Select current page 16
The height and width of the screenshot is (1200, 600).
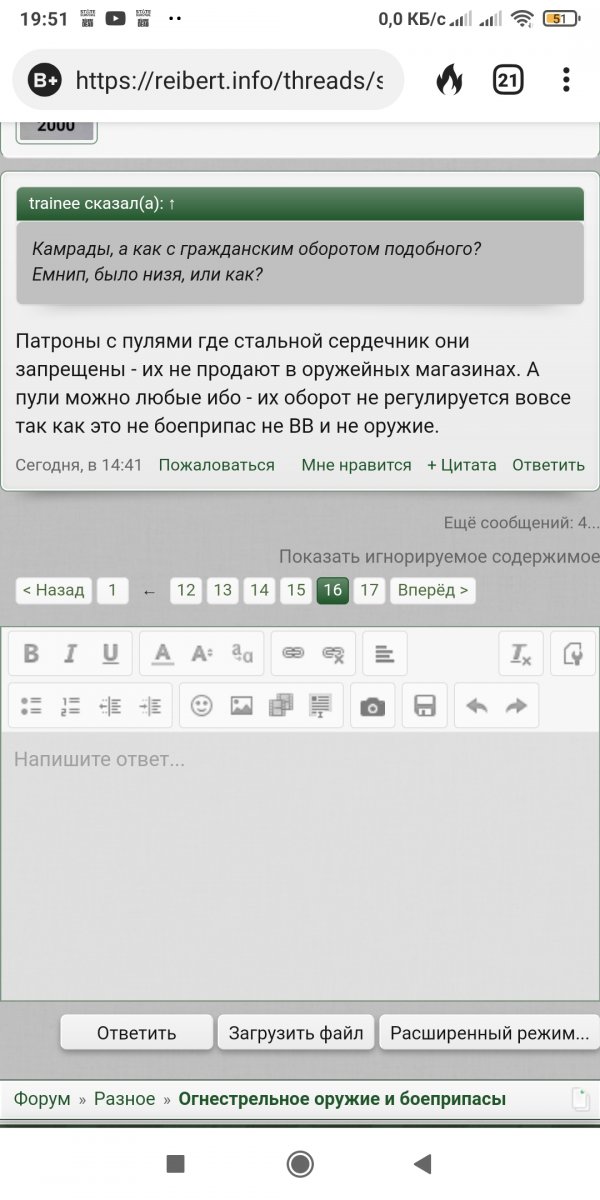coord(332,590)
